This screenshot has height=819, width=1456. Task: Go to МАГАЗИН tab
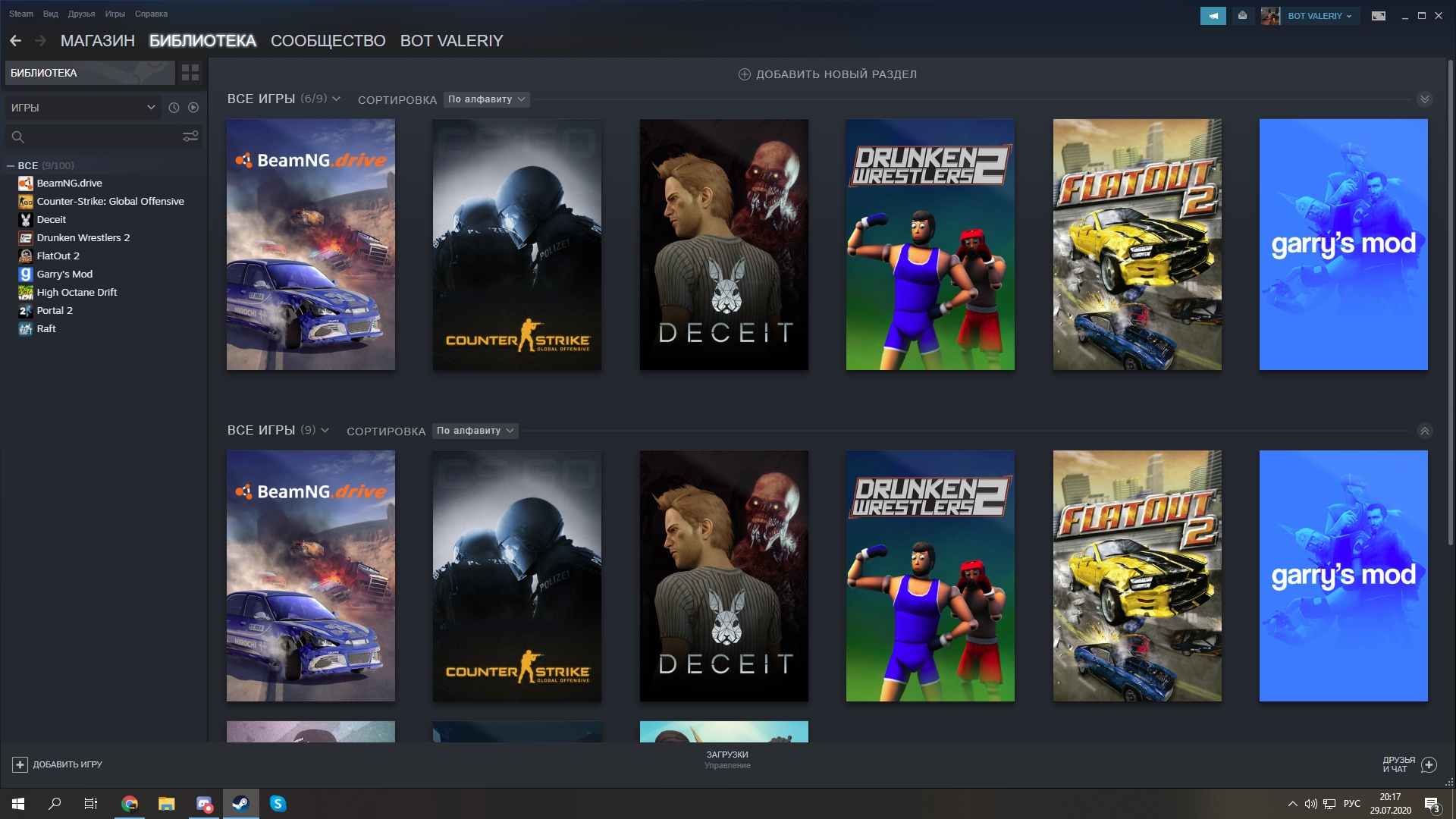click(x=98, y=41)
